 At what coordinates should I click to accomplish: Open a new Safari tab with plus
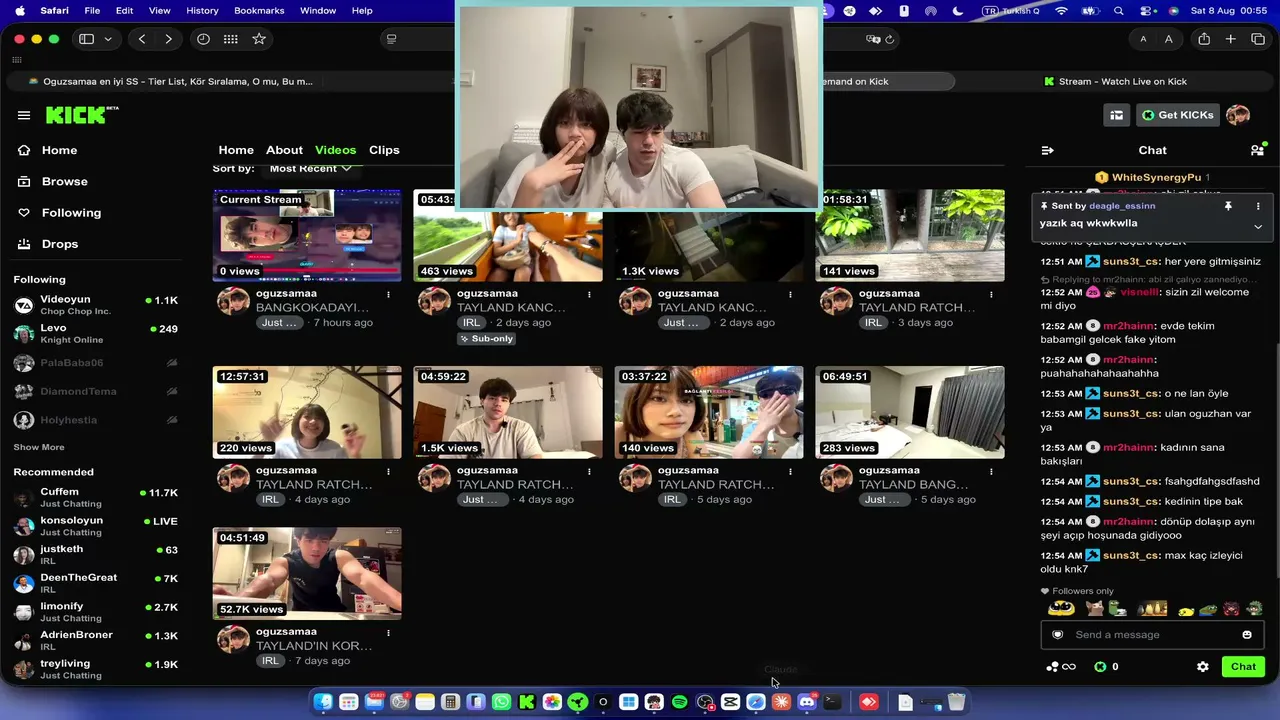pos(1231,39)
